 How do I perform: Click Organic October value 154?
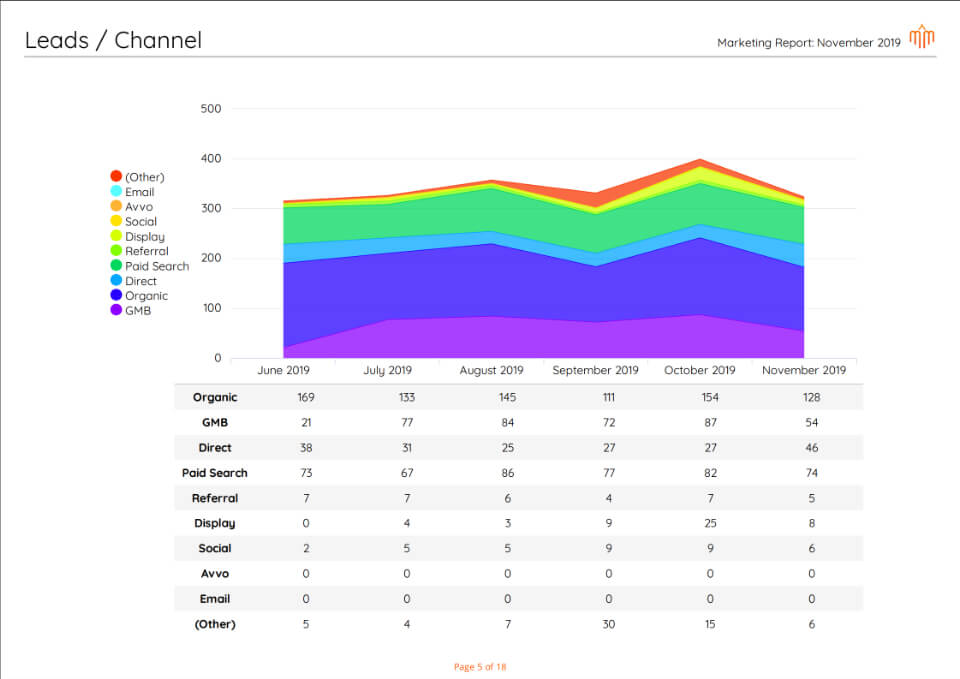pos(710,397)
